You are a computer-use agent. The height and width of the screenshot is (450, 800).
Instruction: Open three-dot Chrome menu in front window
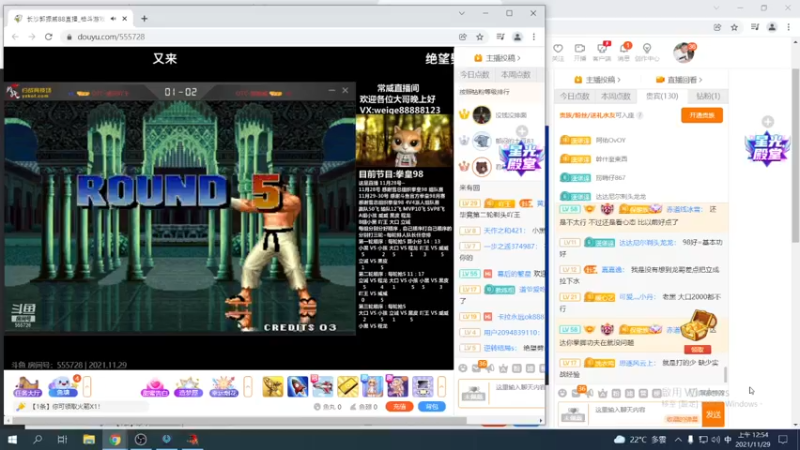click(x=534, y=37)
